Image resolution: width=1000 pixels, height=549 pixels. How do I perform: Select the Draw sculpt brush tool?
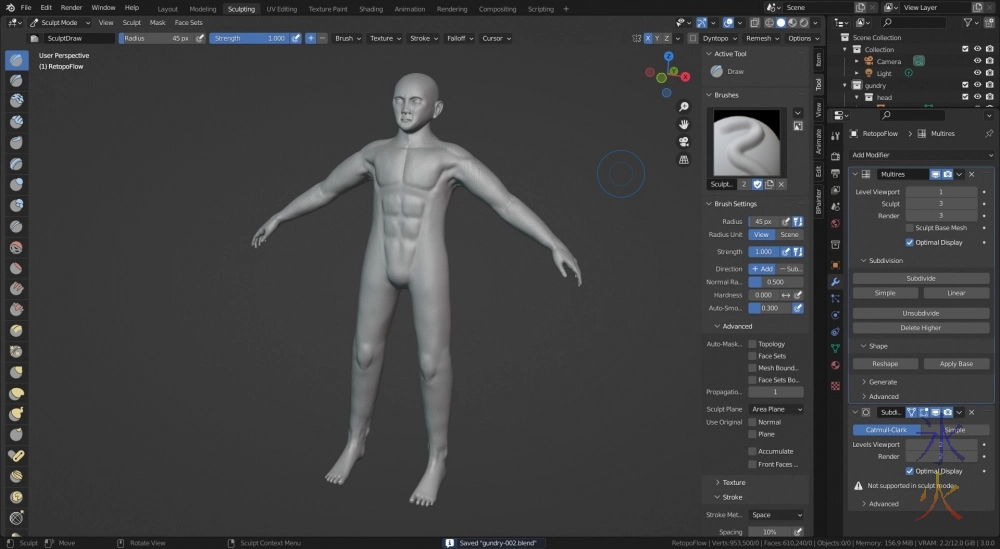17,60
